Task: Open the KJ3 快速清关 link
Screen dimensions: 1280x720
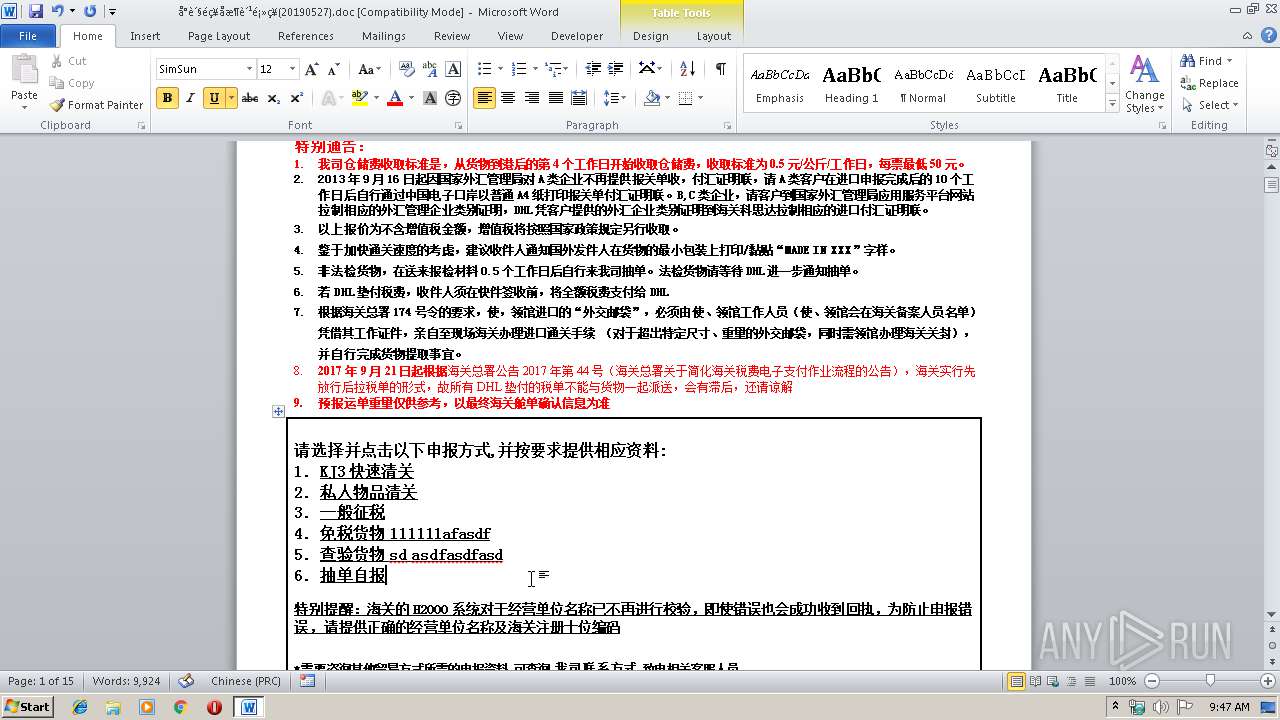Action: point(367,471)
